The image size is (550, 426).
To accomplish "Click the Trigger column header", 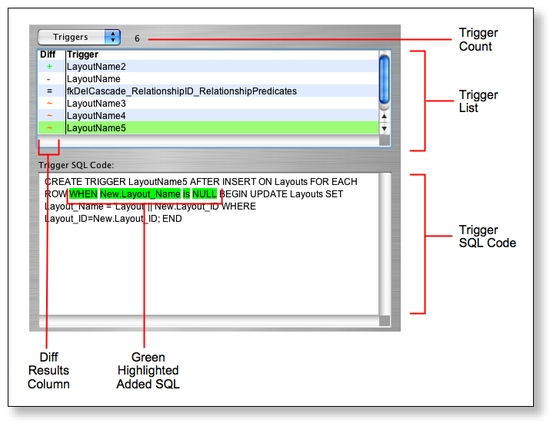I will (x=82, y=54).
